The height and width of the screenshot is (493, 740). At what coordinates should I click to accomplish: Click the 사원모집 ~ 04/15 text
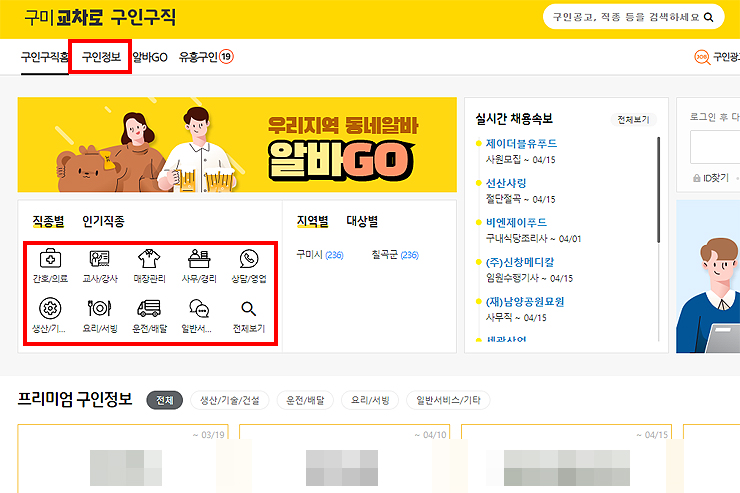521,160
